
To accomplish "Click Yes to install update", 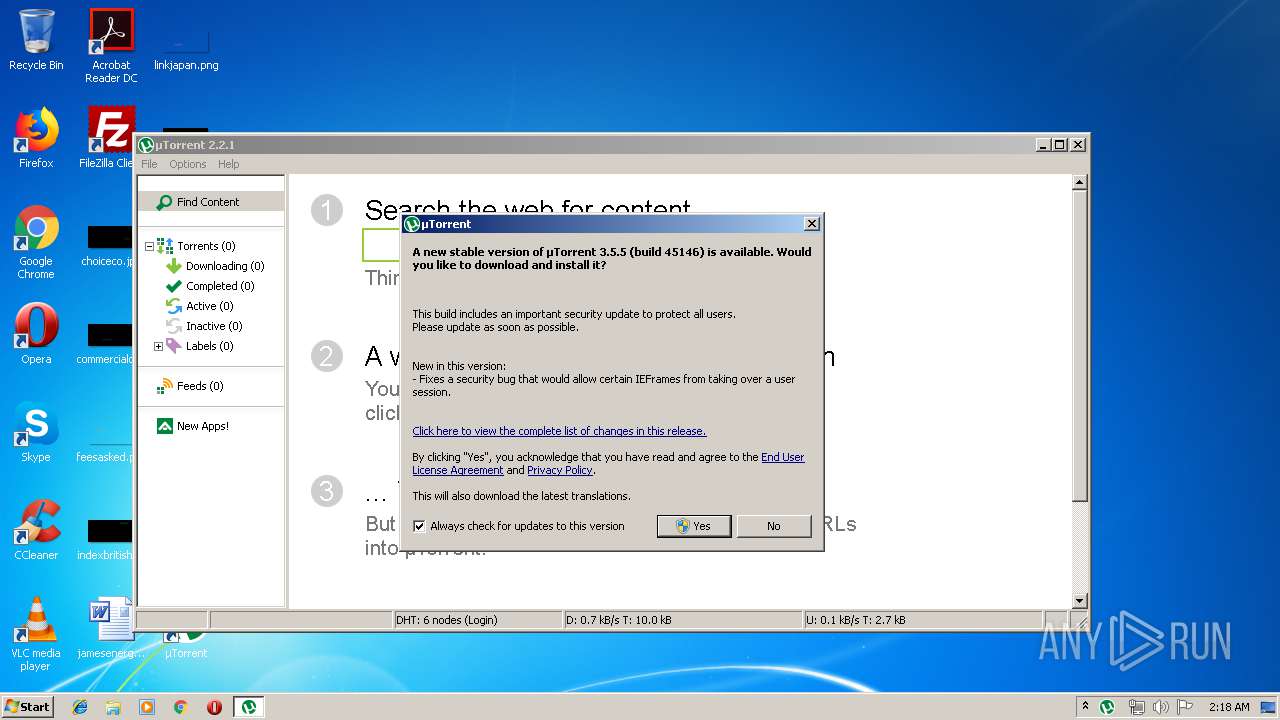I will point(693,526).
